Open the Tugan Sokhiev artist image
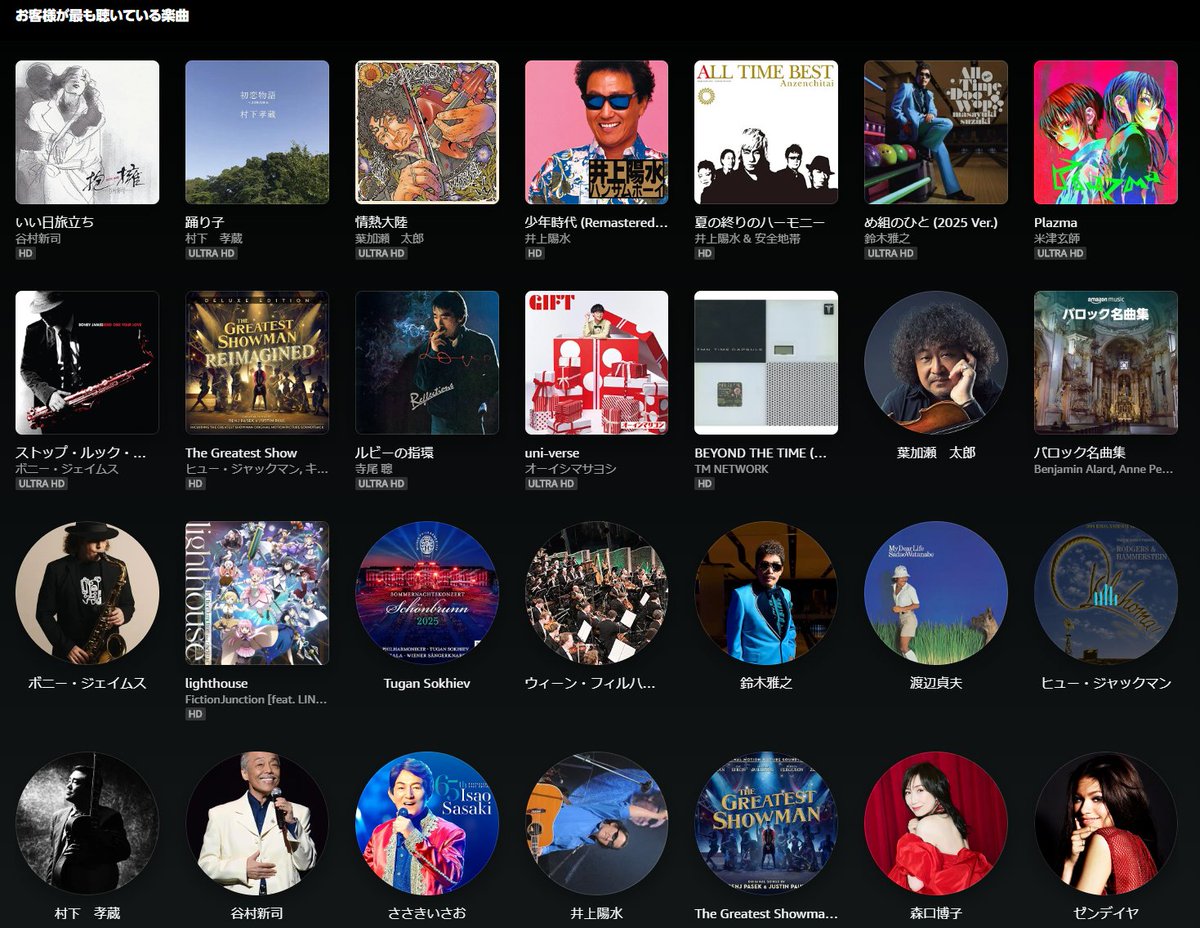1200x928 pixels. point(427,593)
